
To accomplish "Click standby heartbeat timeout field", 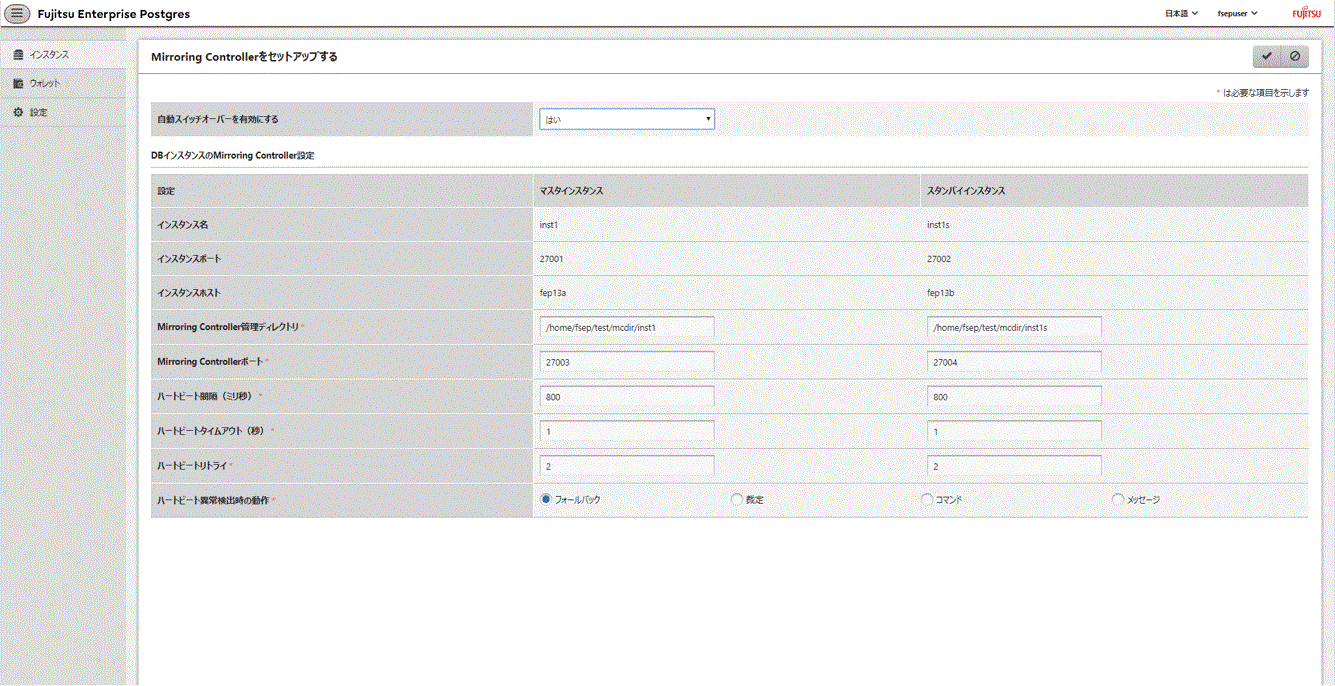I will 1014,431.
